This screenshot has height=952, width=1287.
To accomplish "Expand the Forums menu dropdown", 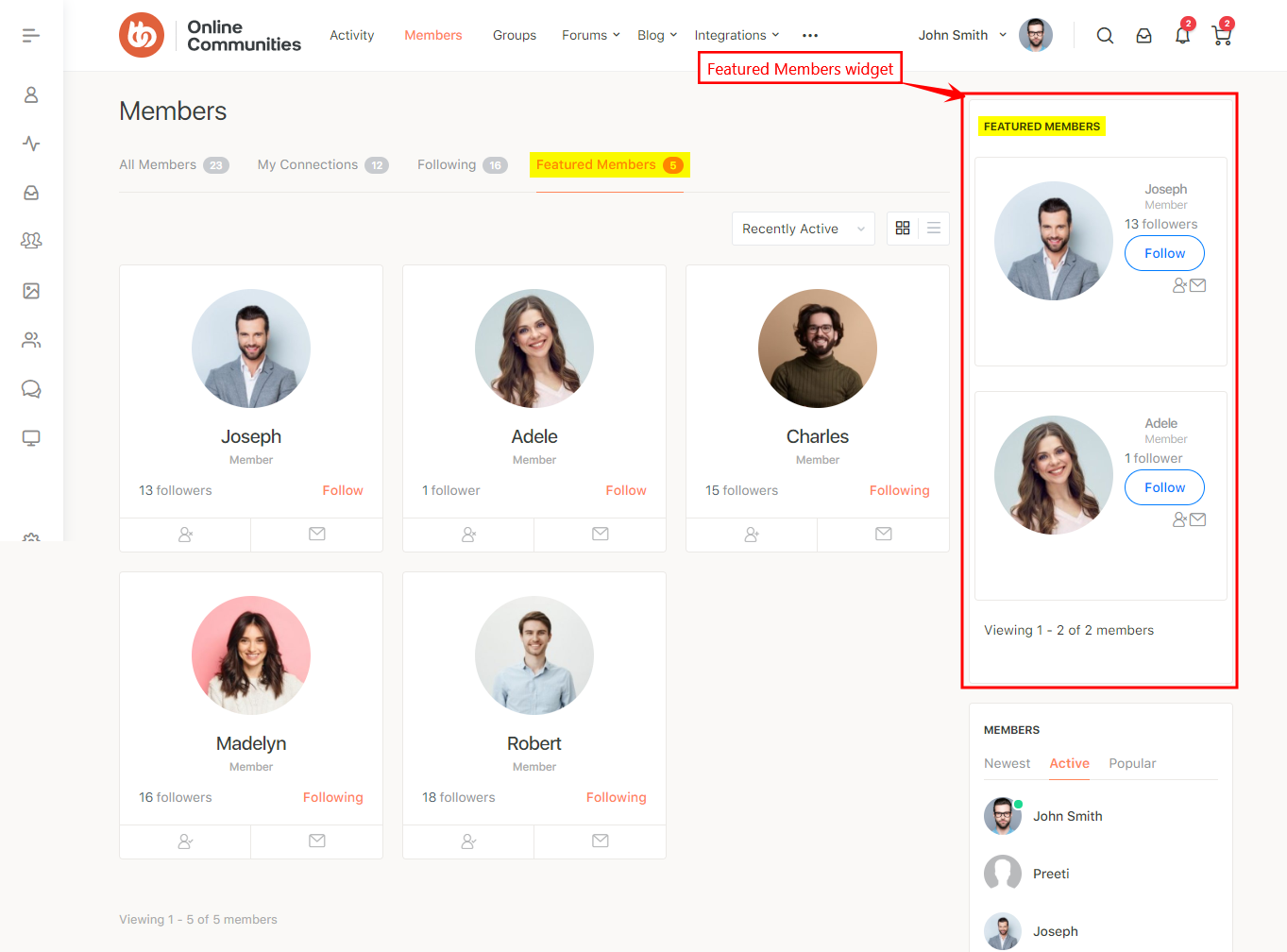I will (x=590, y=36).
